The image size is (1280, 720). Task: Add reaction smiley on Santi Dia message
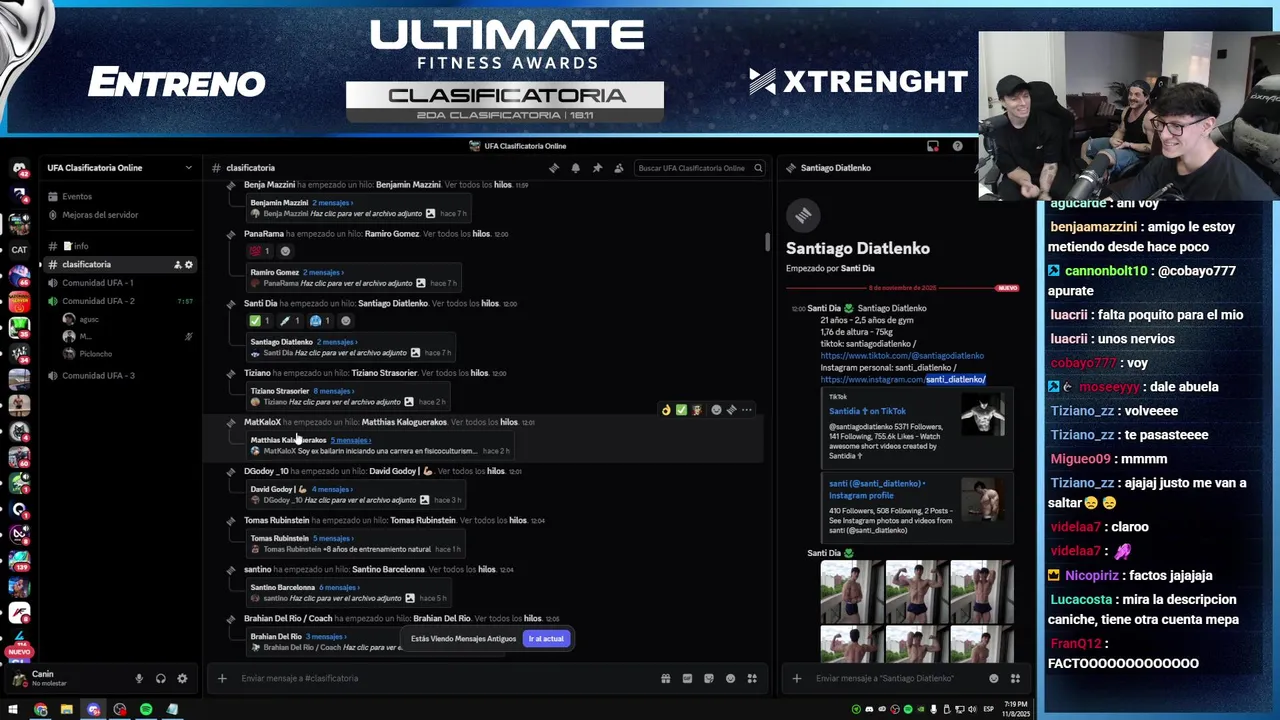click(346, 321)
